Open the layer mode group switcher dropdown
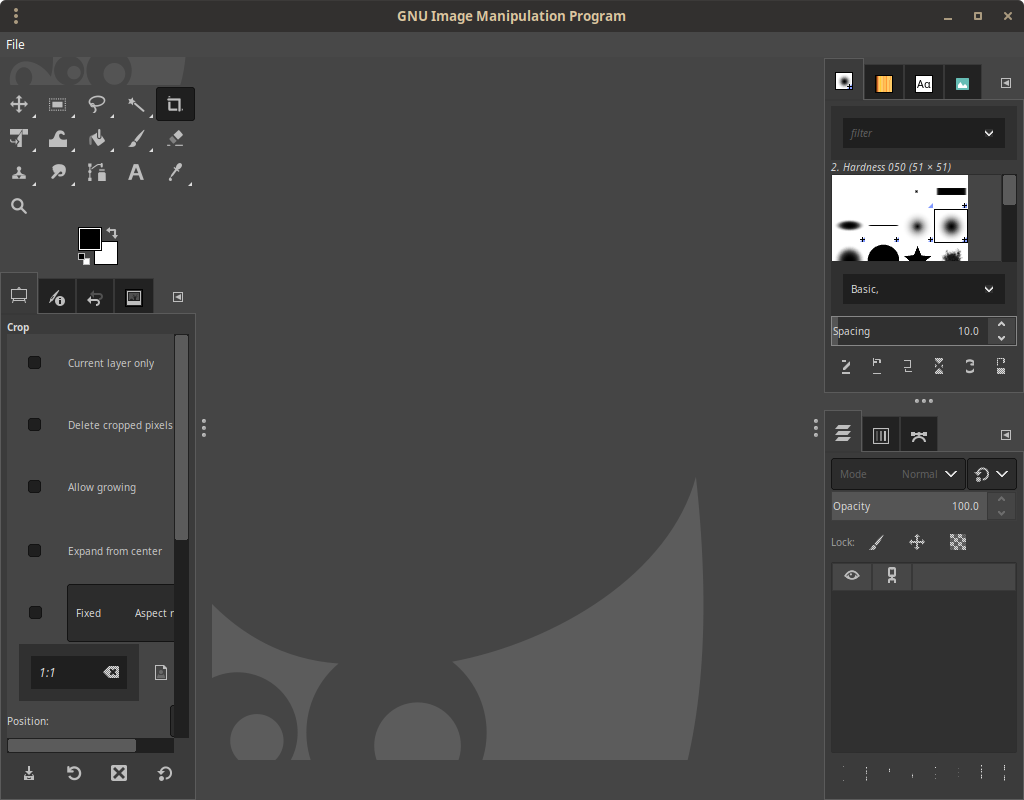Image resolution: width=1024 pixels, height=800 pixels. point(991,474)
